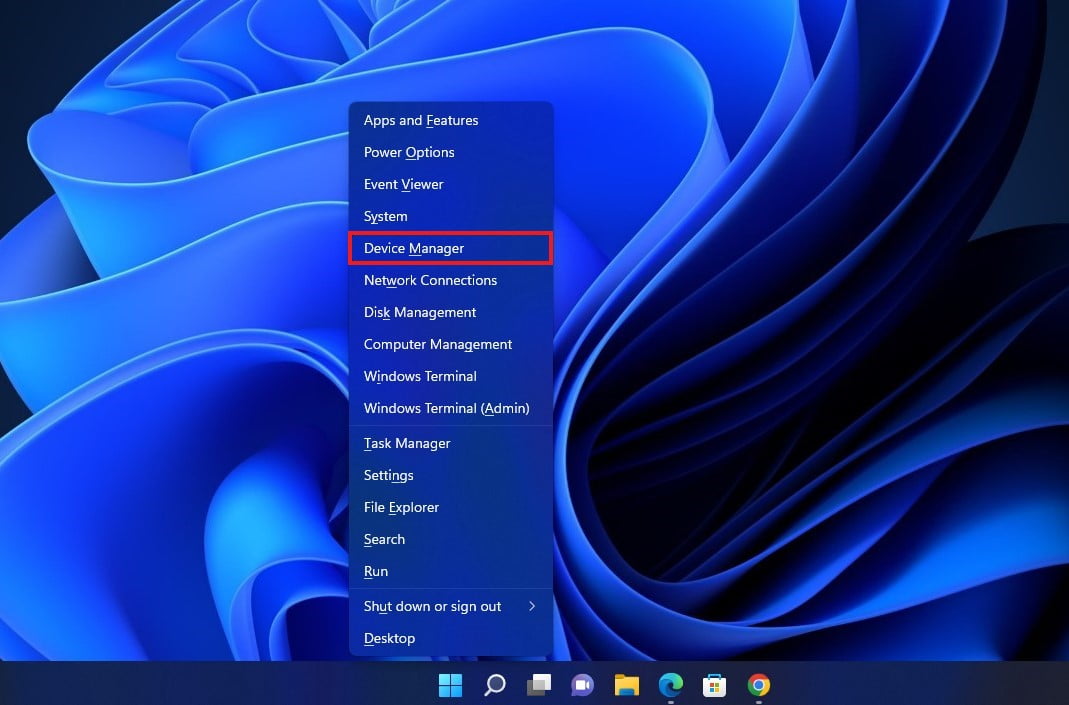Open File Explorer folder icon in taskbar
Screen dimensions: 1069x705
627,685
